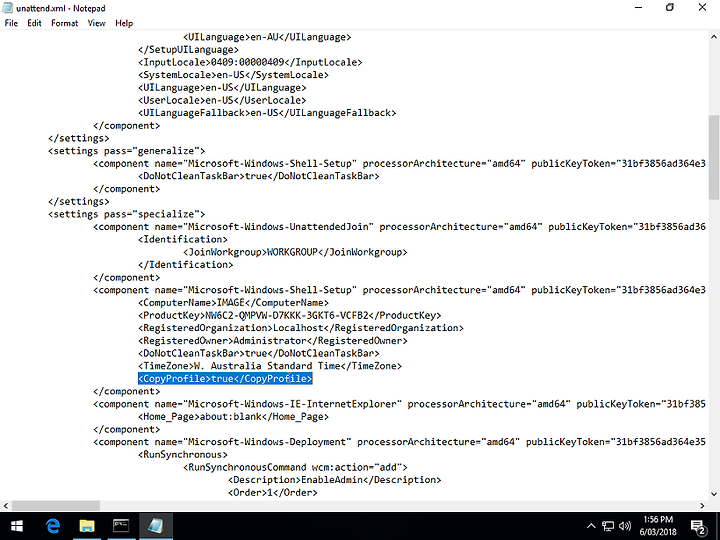Click the Microsoft-Windows-Deployment component line
Screen dimensions: 720x540
399,442
